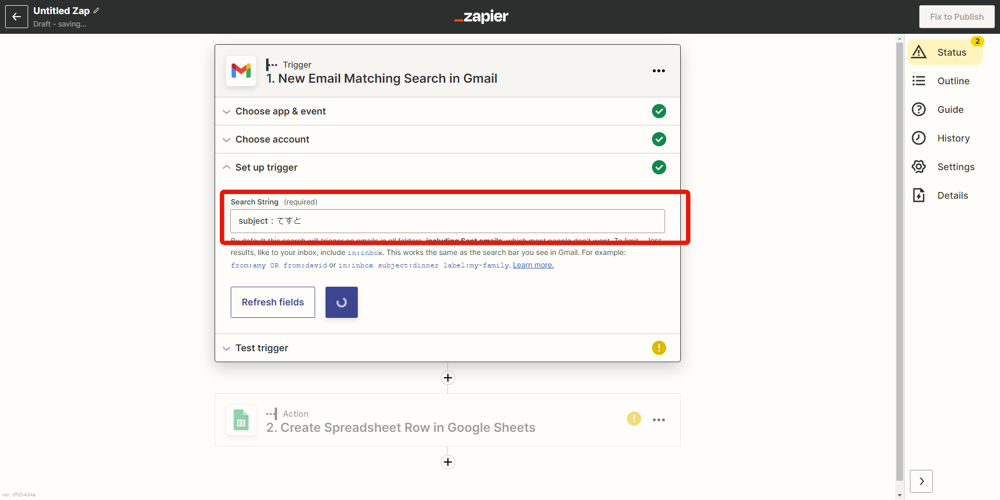Image resolution: width=1000 pixels, height=500 pixels.
Task: Open the Status panel tab
Action: pyautogui.click(x=945, y=52)
